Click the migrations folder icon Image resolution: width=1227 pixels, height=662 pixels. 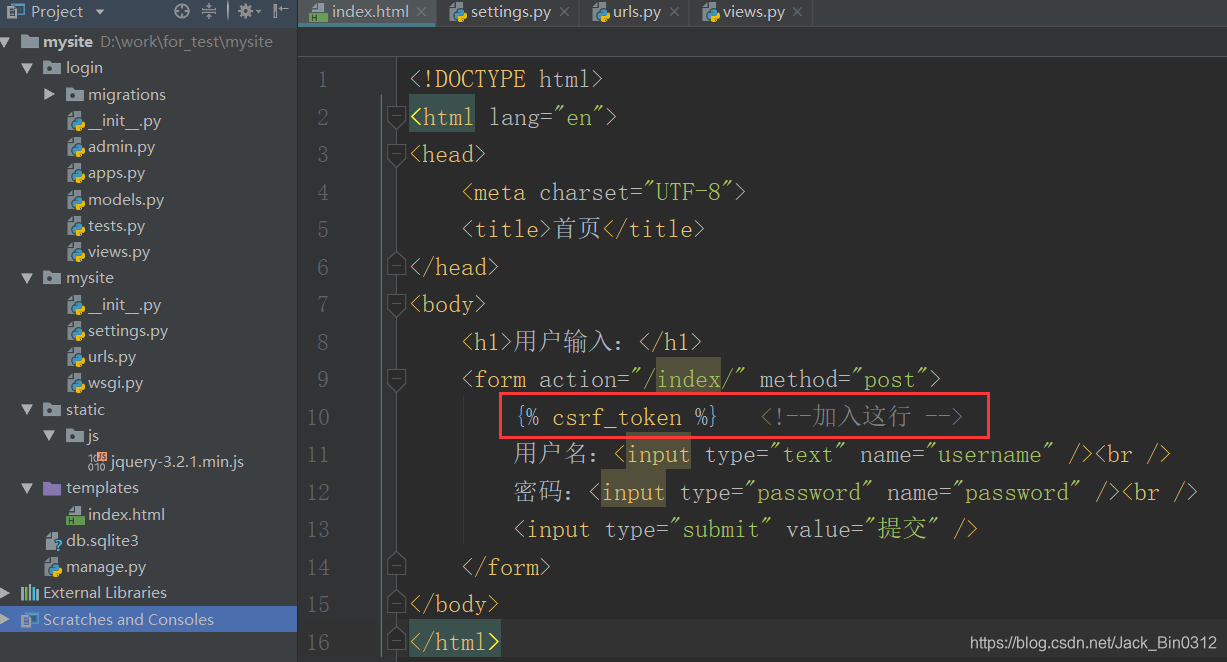click(75, 94)
